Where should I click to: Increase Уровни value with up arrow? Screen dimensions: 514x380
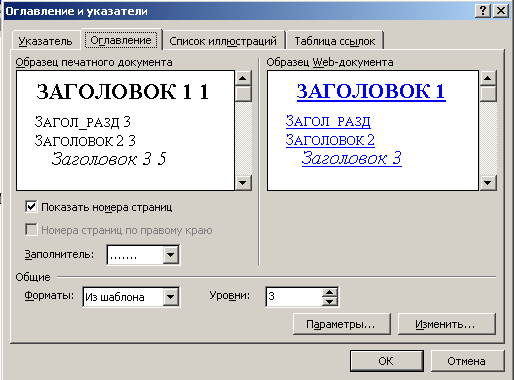pos(330,292)
